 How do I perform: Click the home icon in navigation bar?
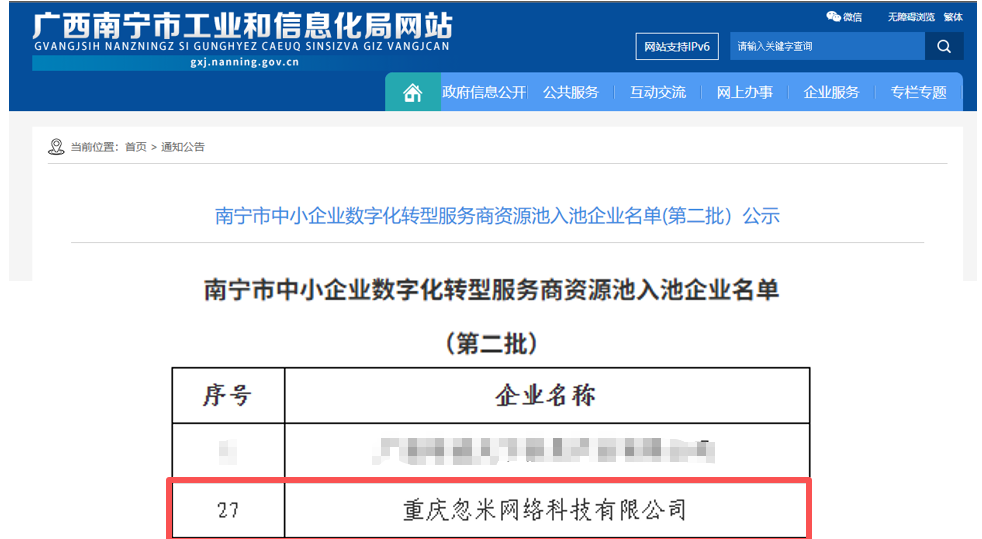[412, 93]
